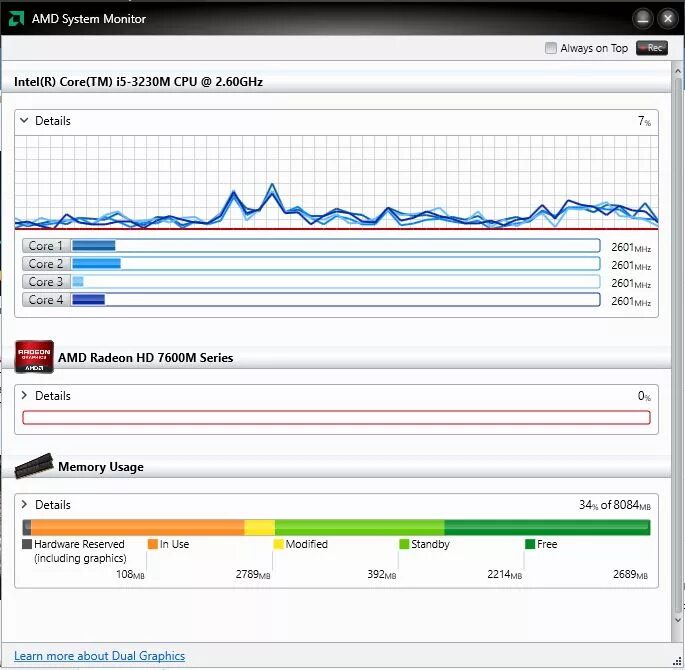Click the Radeon Graphics badge icon
This screenshot has width=685, height=670.
pyautogui.click(x=34, y=357)
